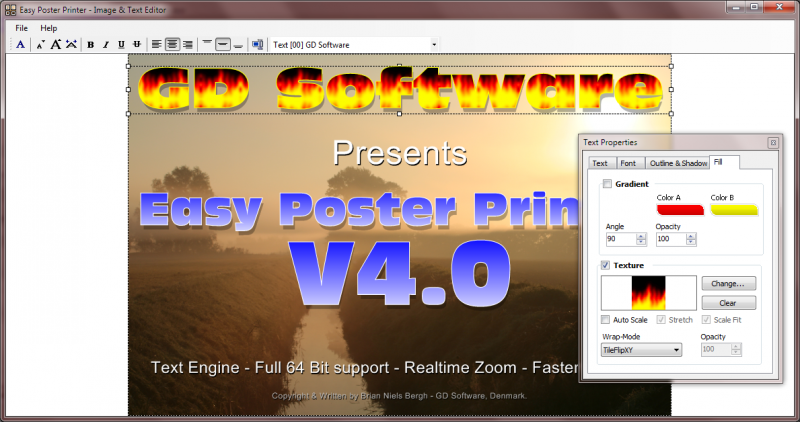Pick the red Color A swatch
This screenshot has width=800, height=422.
[680, 210]
